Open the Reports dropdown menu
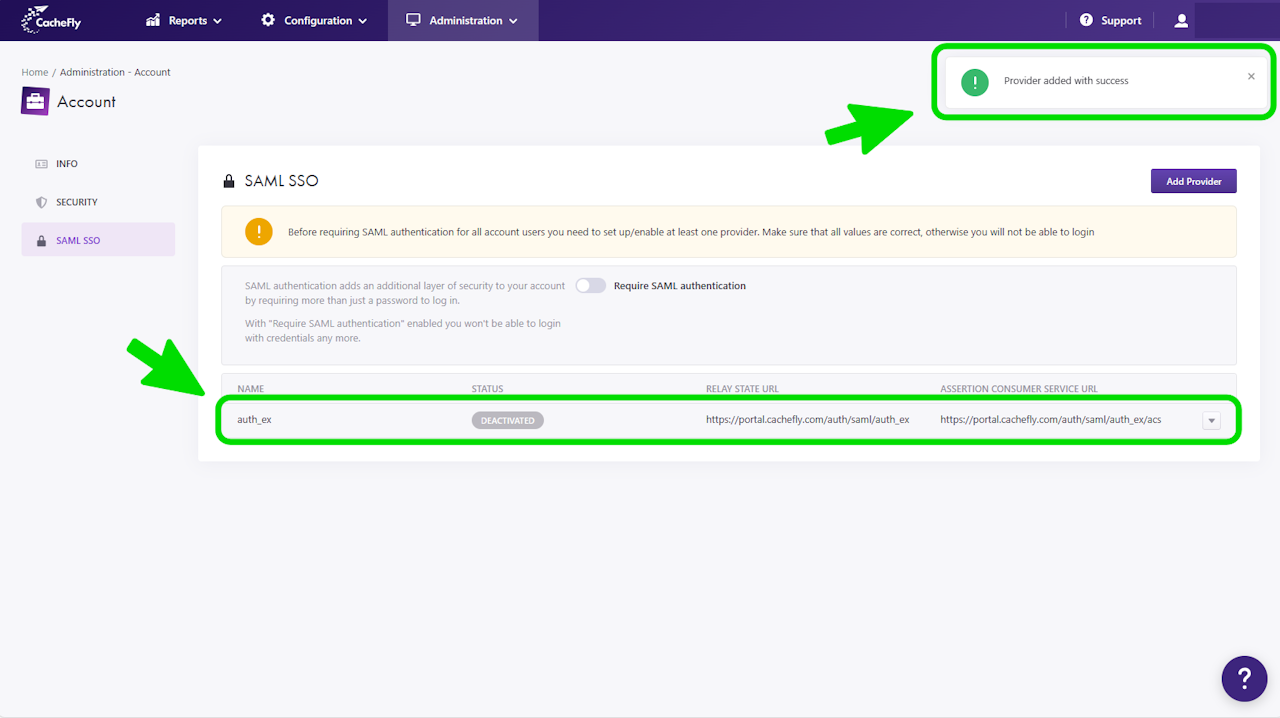 click(184, 21)
